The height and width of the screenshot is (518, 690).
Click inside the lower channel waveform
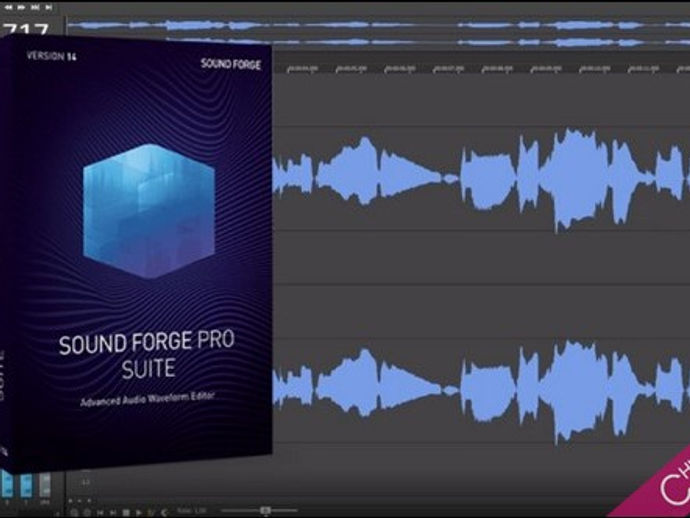tap(481, 389)
